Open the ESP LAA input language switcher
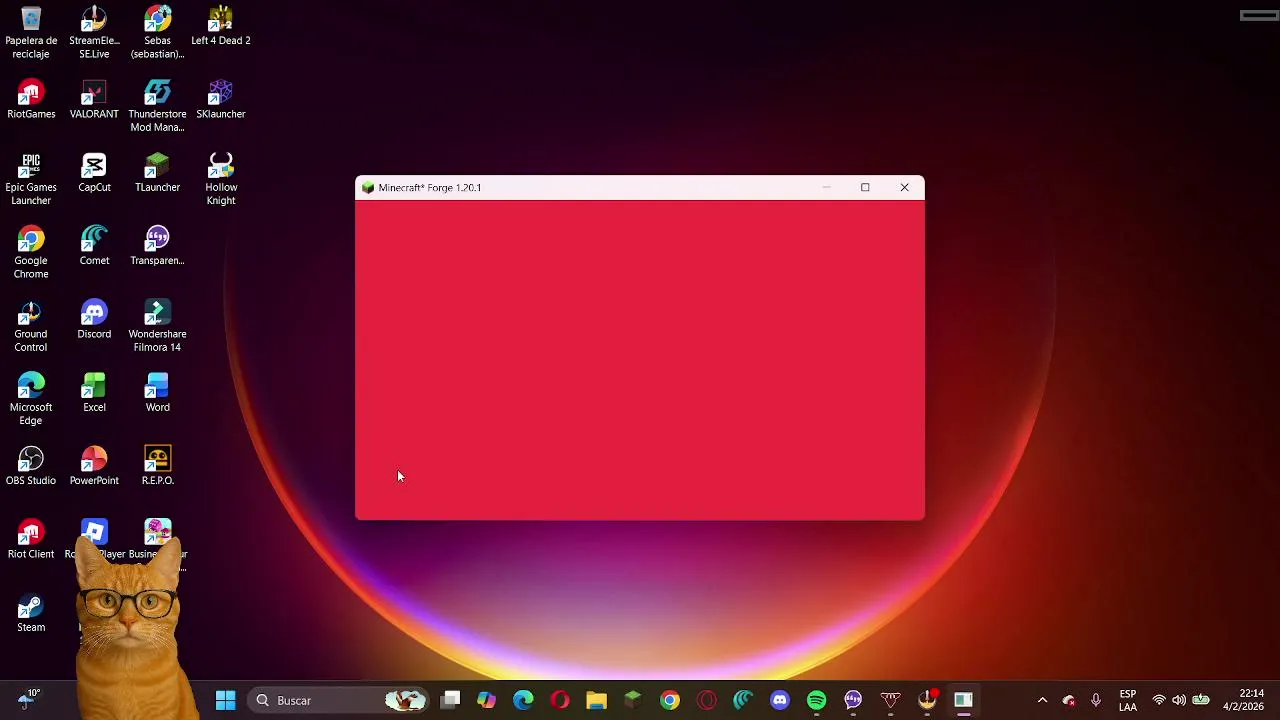This screenshot has height=720, width=1280. point(1128,700)
